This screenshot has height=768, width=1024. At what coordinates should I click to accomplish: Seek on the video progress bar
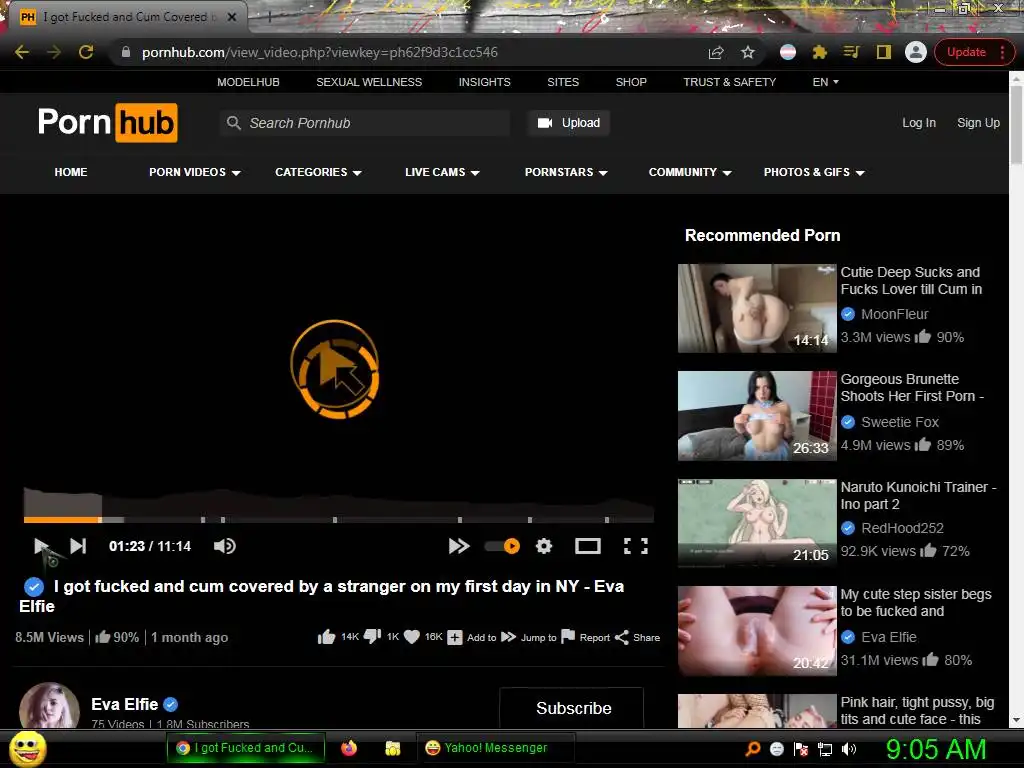point(339,520)
